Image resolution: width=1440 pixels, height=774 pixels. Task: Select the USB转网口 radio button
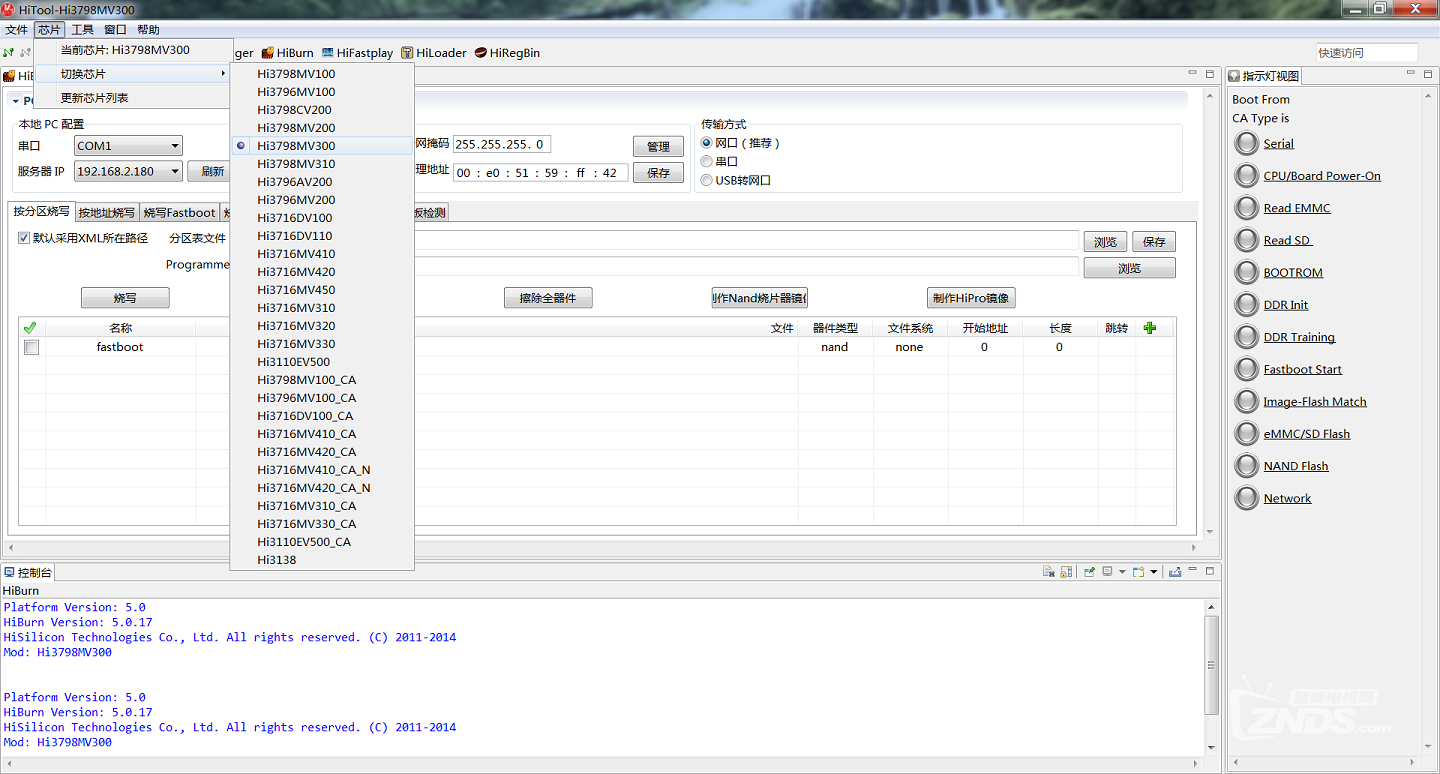click(x=707, y=180)
